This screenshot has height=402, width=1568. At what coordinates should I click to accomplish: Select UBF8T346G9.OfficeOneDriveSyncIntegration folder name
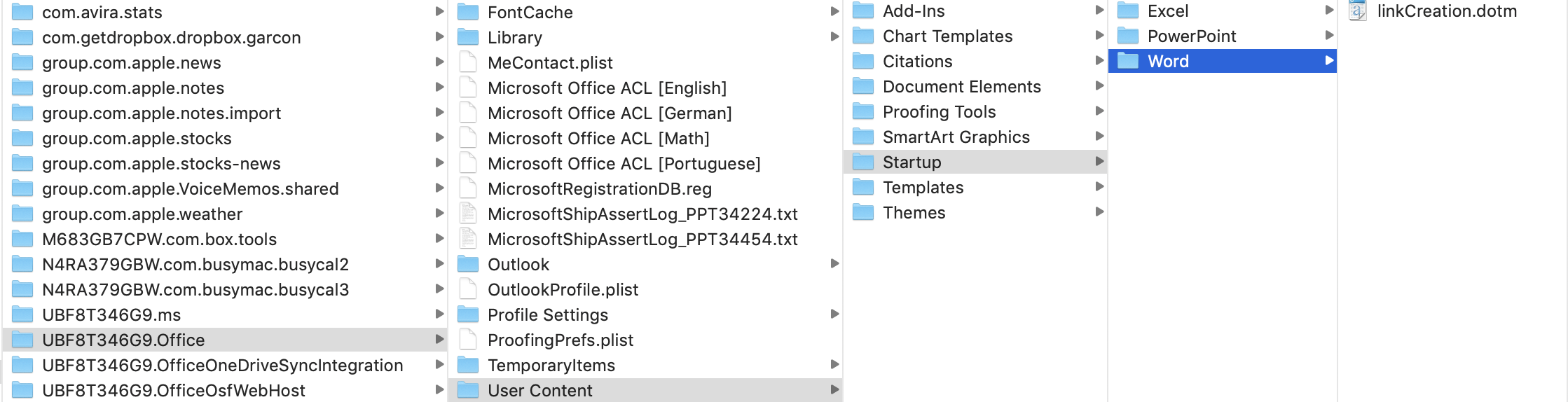[x=223, y=365]
